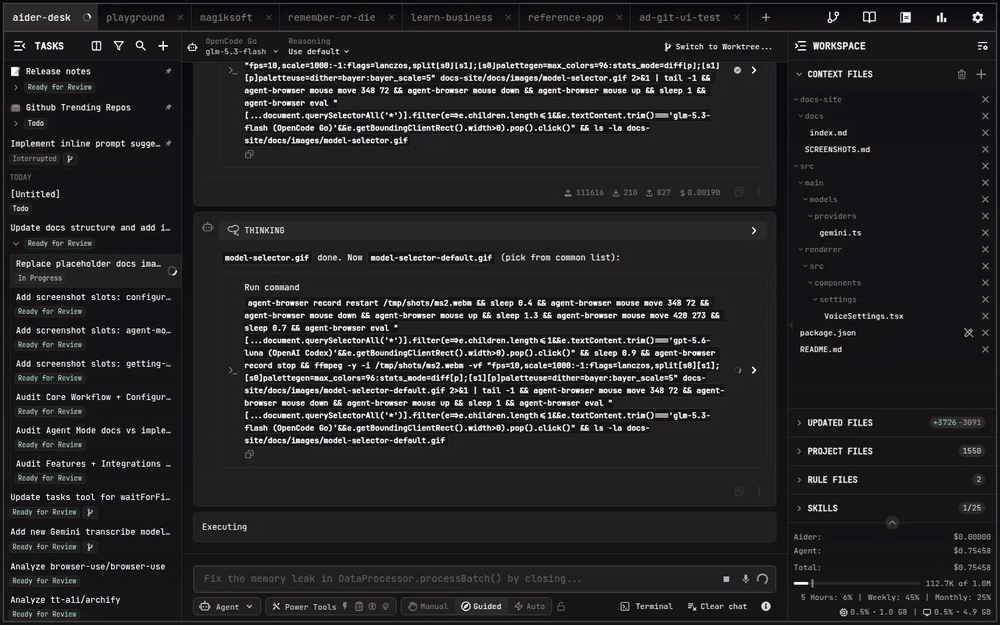
Task: Toggle read-only for package.json
Action: 968,333
